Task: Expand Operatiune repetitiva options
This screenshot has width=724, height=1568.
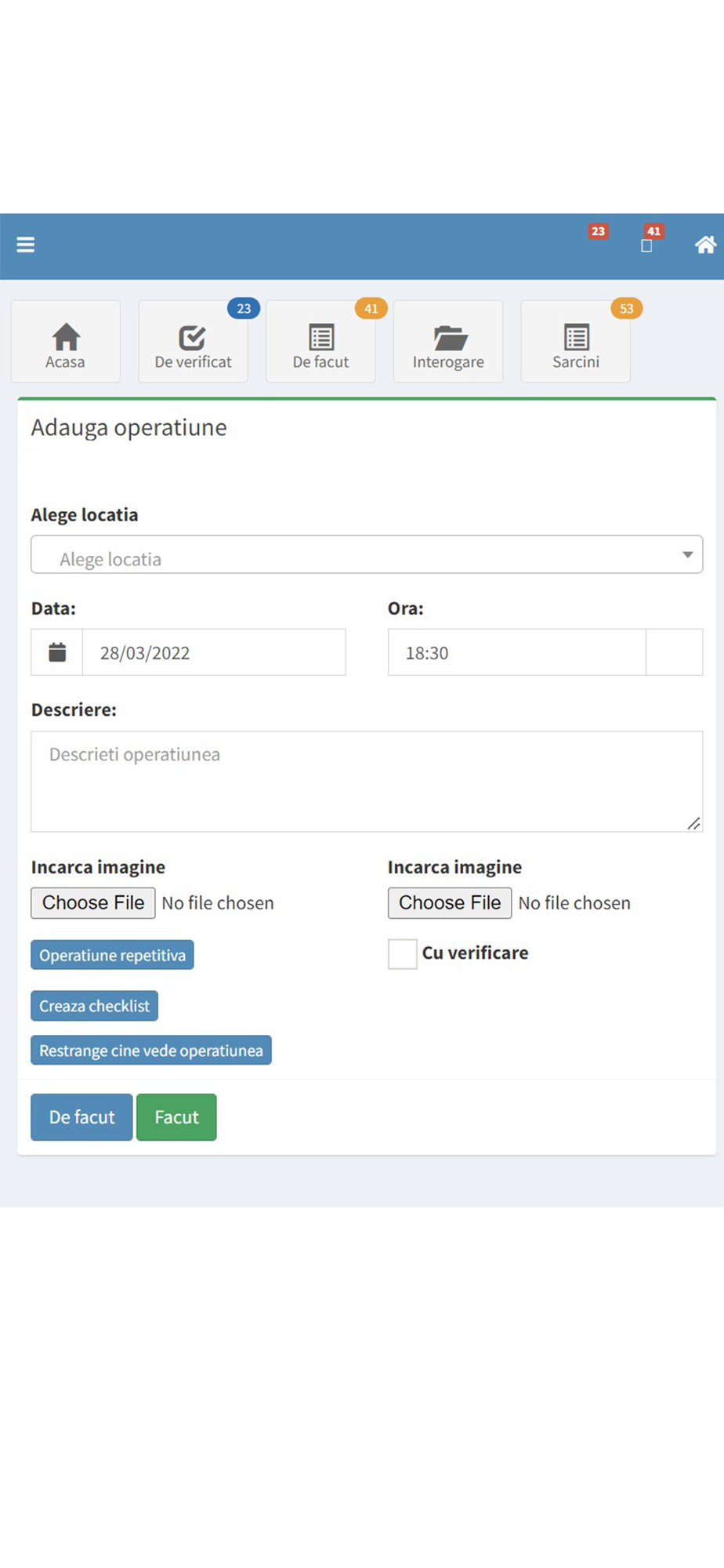Action: tap(112, 955)
